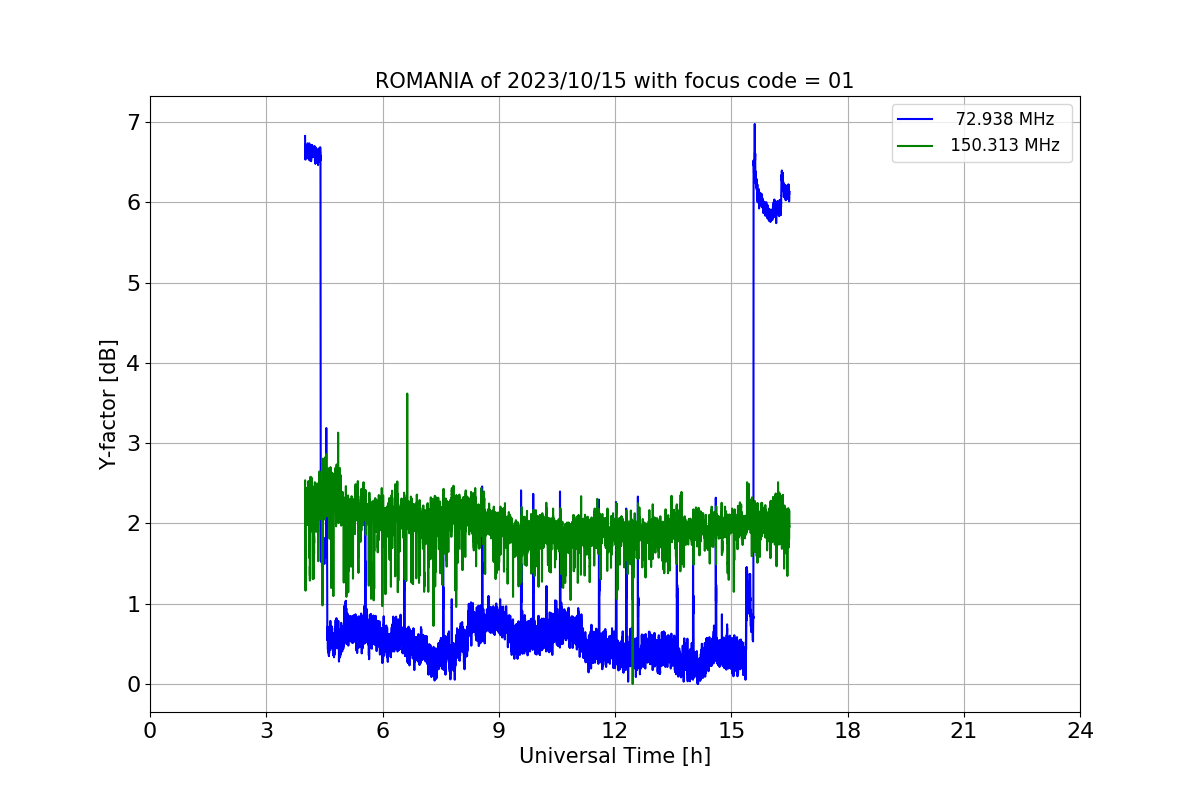
Task: Click the 72.938 MHz legend label
Action: pos(1004,119)
